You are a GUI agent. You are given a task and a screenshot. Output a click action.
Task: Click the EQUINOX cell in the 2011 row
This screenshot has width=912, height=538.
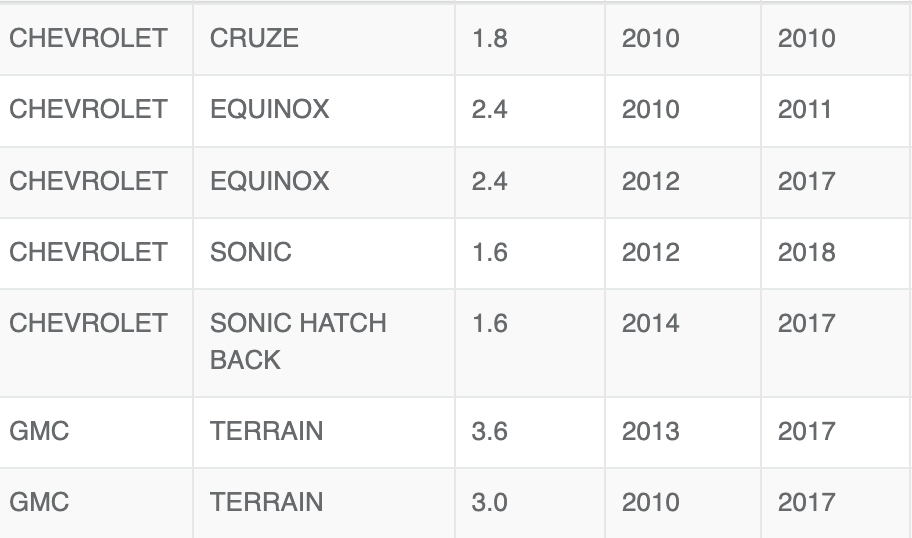click(x=323, y=110)
